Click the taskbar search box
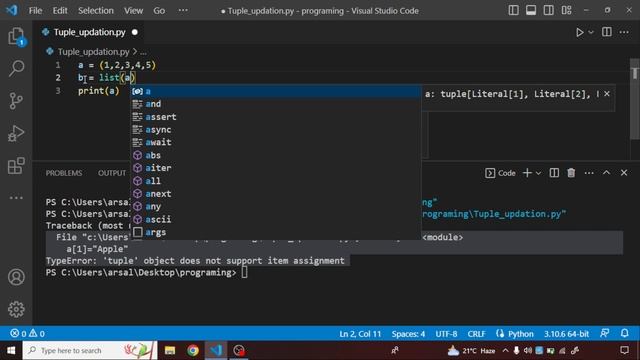Screen dimensions: 640x360 click(x=90, y=350)
